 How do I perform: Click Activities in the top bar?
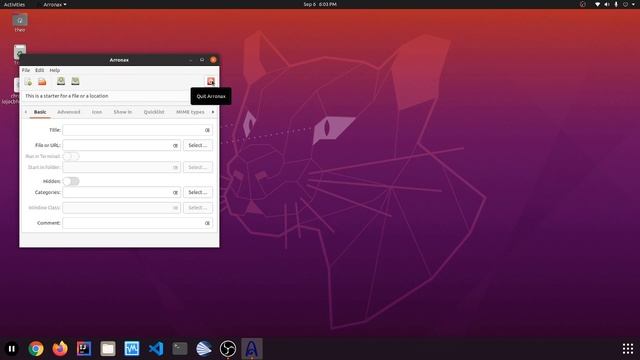14,4
